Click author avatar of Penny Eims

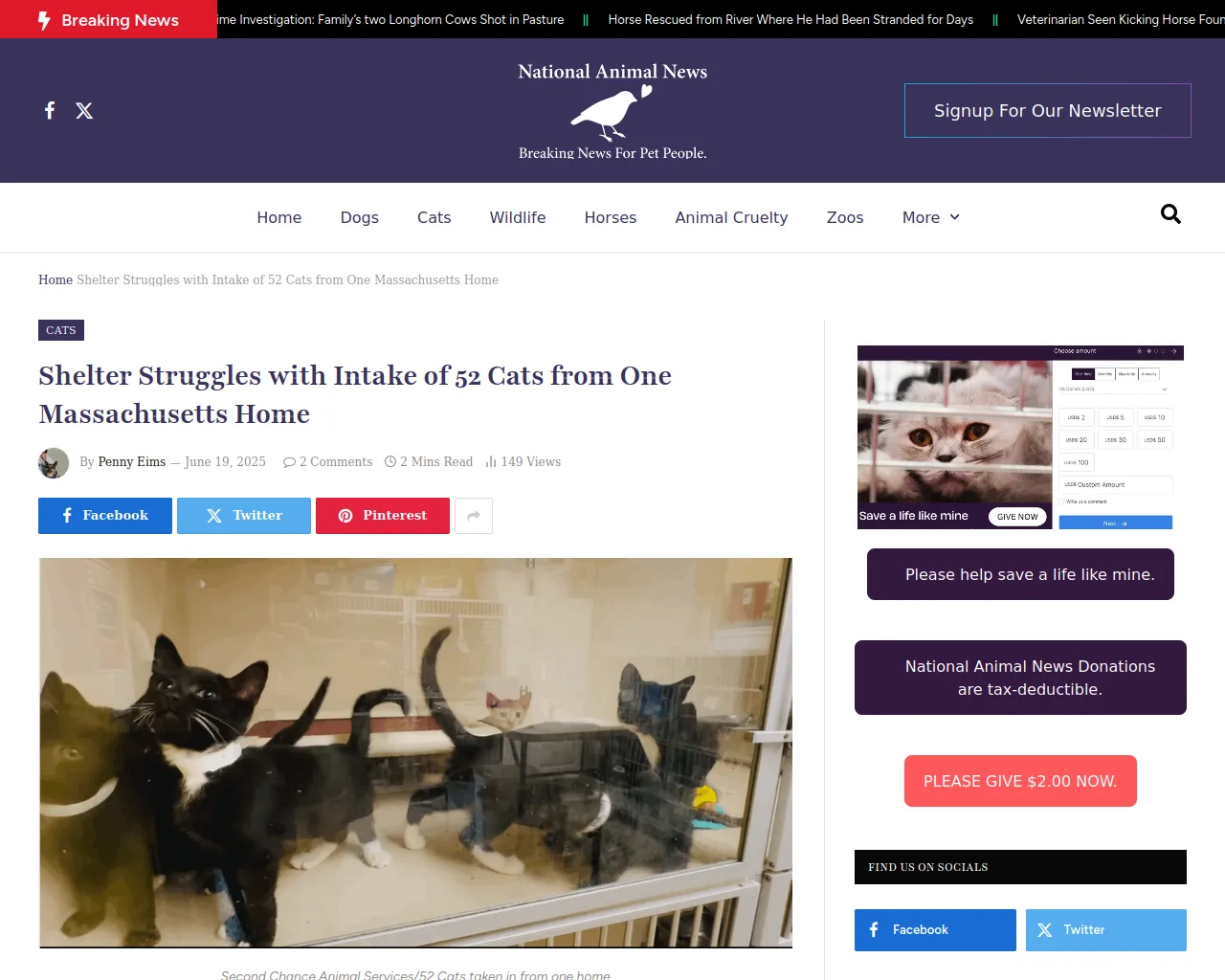point(54,463)
